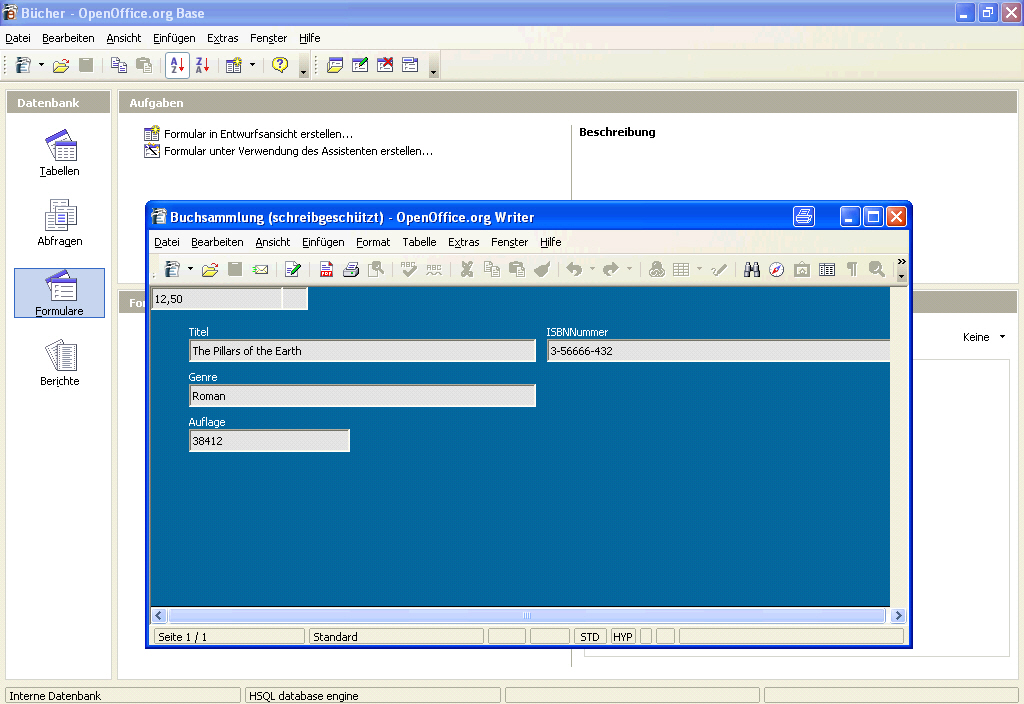This screenshot has height=704, width=1024.
Task: Click the Beschreibung heading
Action: tap(617, 132)
